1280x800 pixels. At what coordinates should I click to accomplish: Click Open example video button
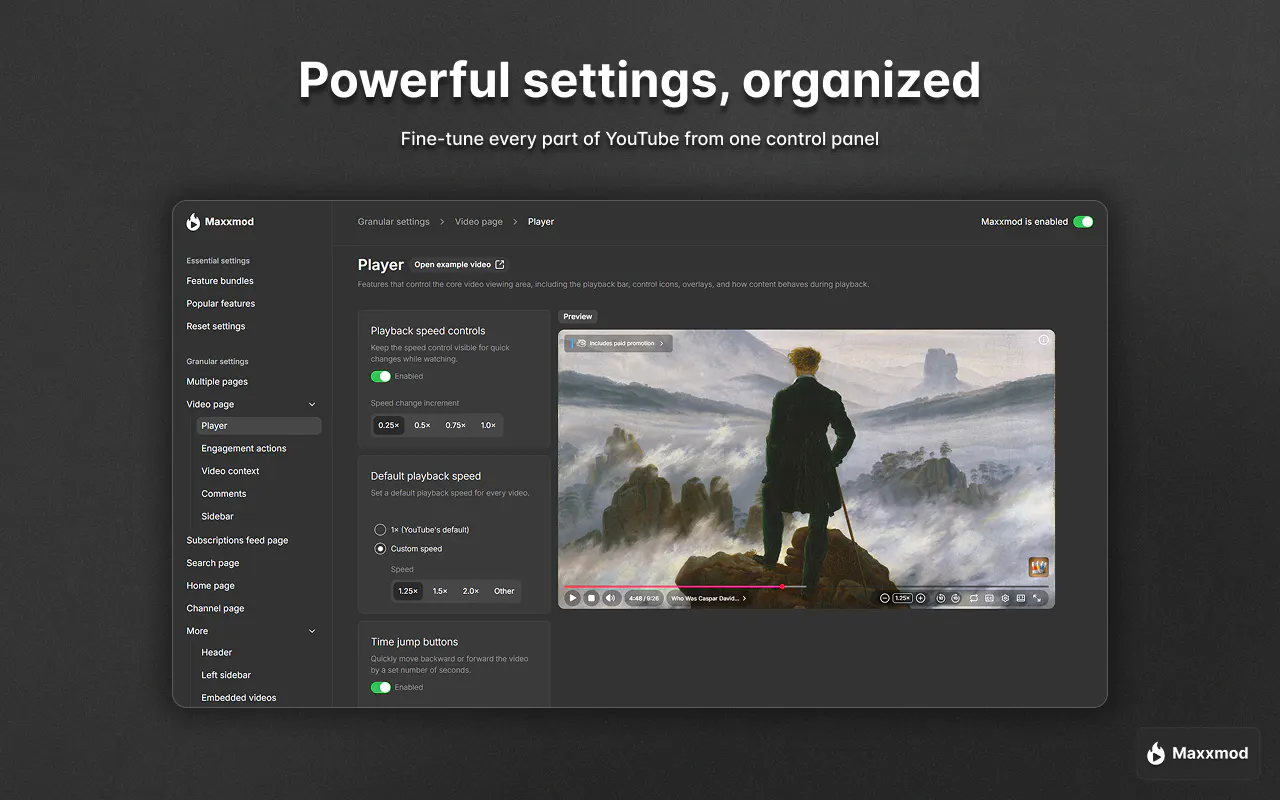click(459, 265)
